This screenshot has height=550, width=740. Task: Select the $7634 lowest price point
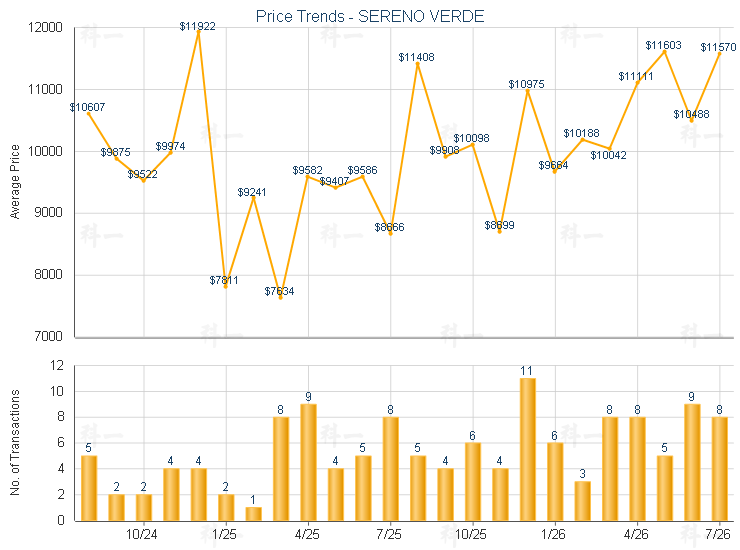[x=280, y=297]
